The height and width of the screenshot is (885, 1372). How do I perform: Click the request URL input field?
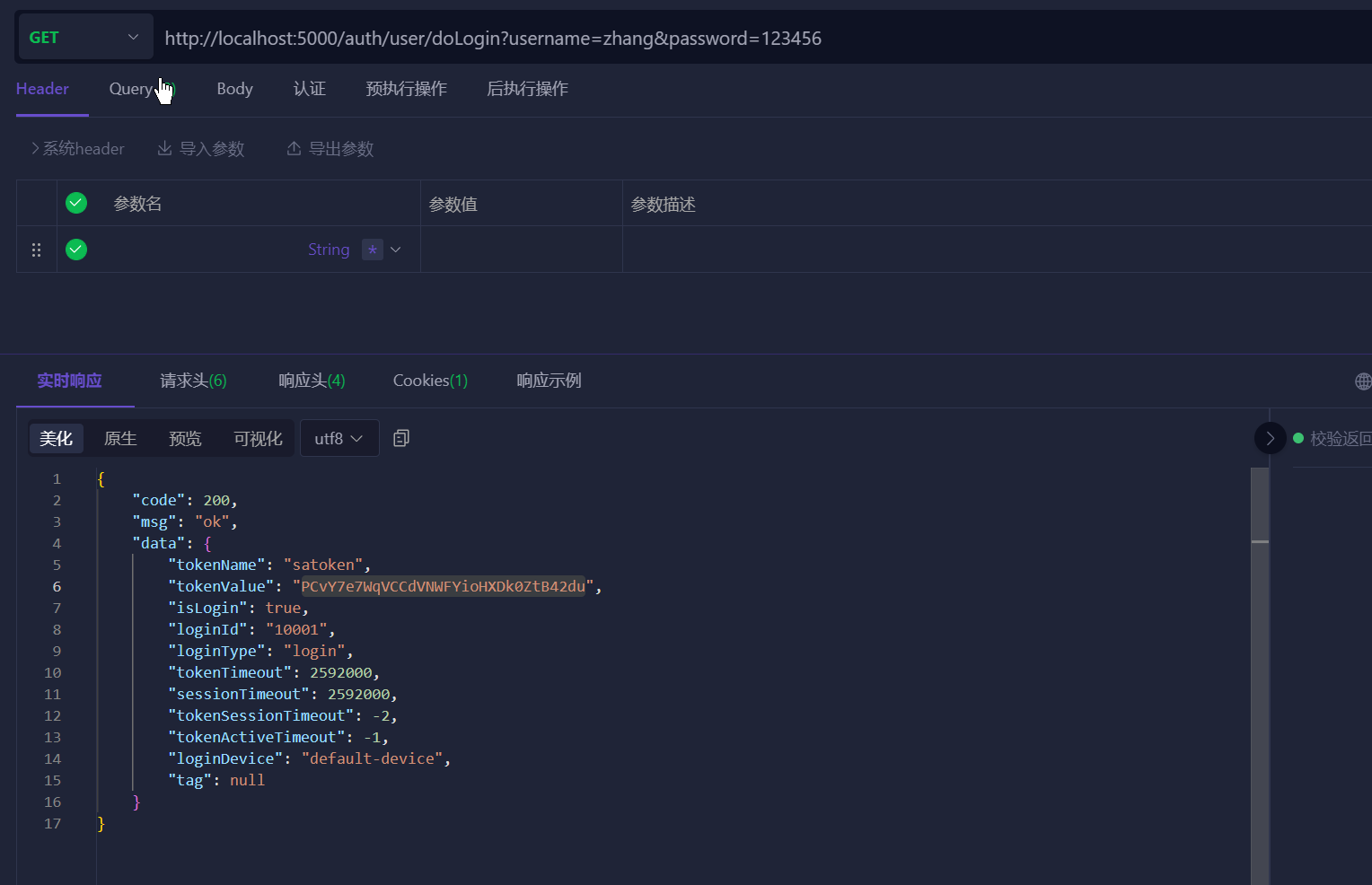[763, 39]
